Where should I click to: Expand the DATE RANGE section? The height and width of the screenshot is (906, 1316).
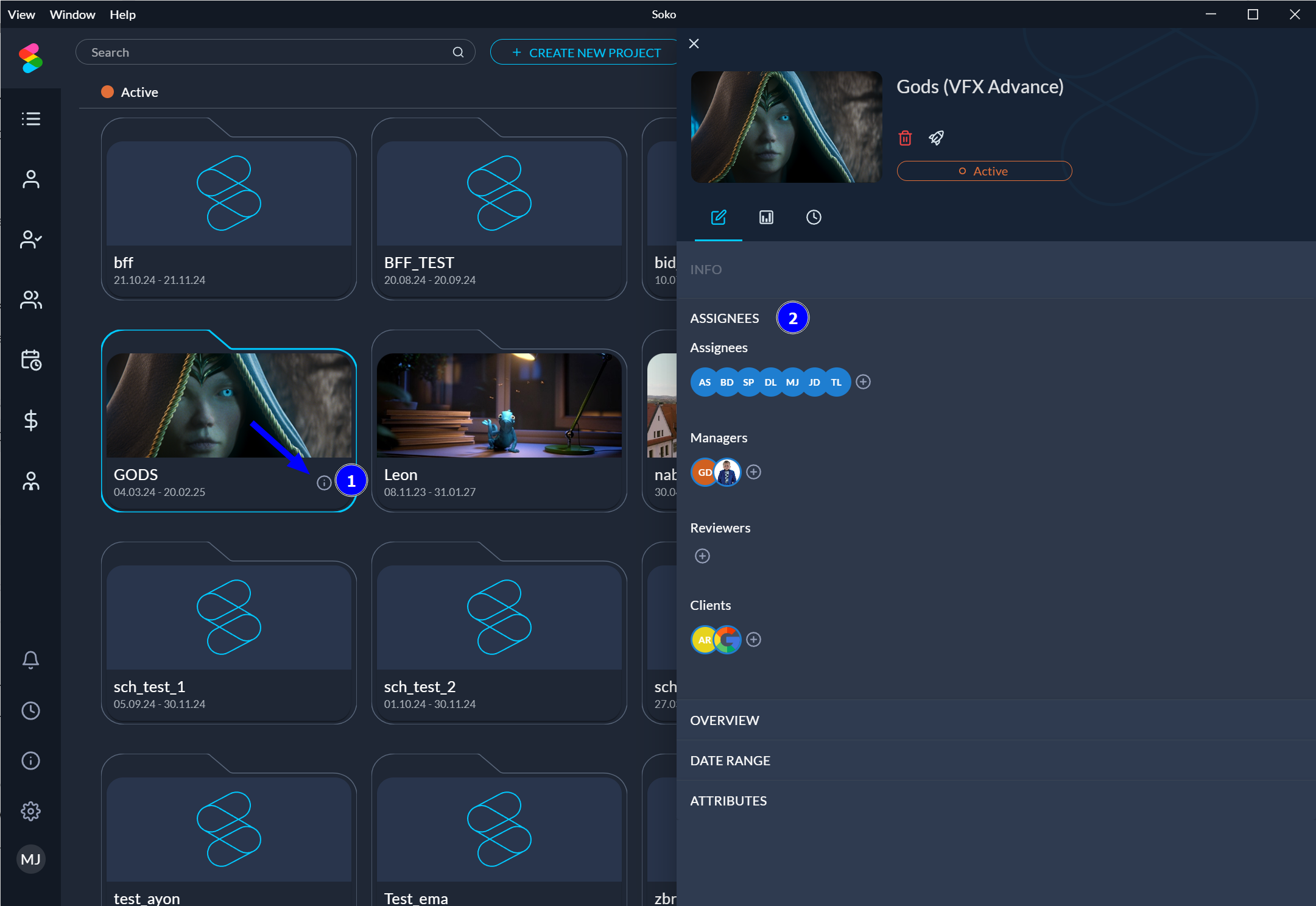click(730, 760)
